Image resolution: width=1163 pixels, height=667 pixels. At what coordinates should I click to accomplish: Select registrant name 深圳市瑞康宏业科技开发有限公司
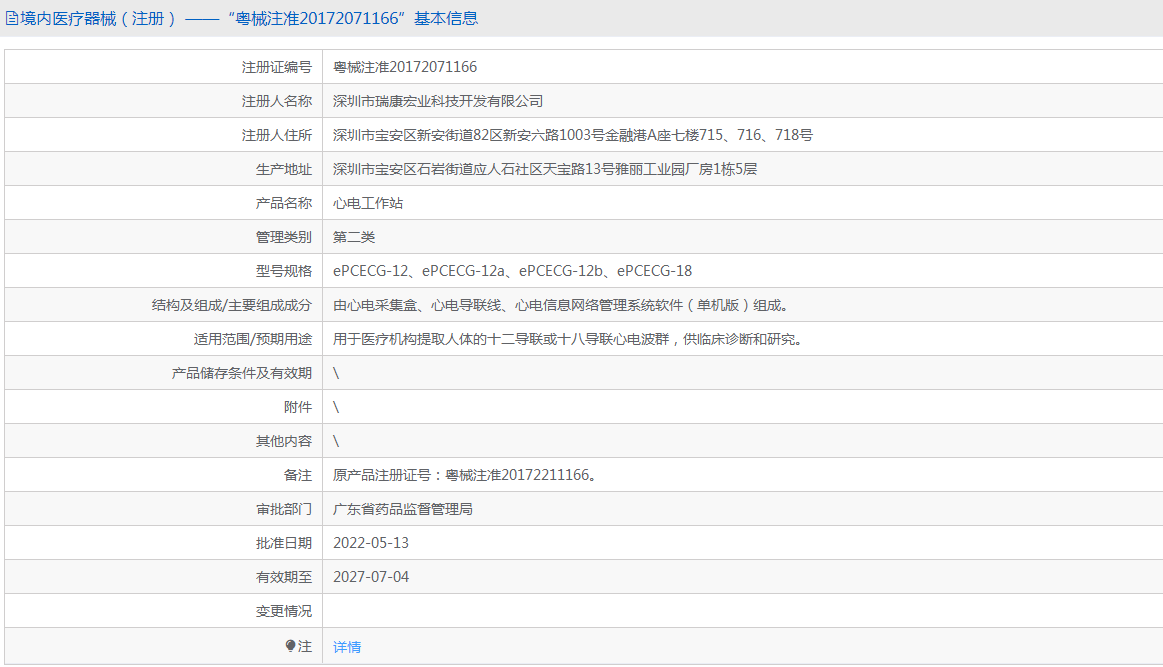pos(438,101)
